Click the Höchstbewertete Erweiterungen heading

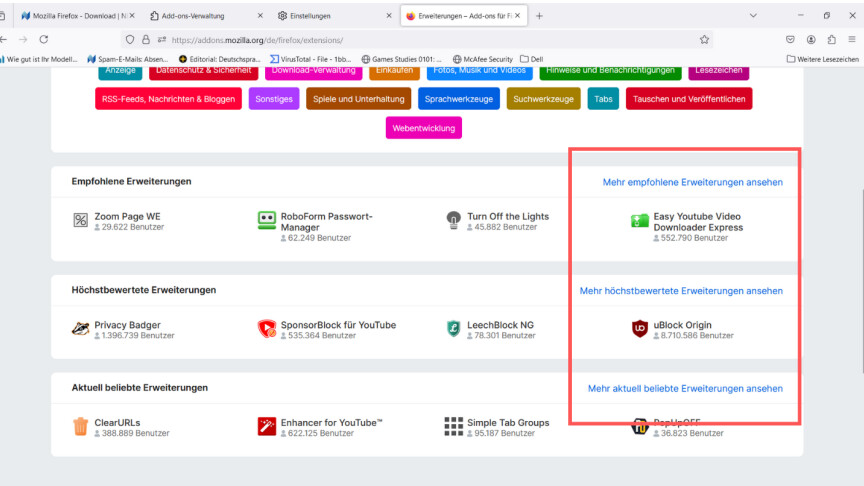click(x=144, y=290)
